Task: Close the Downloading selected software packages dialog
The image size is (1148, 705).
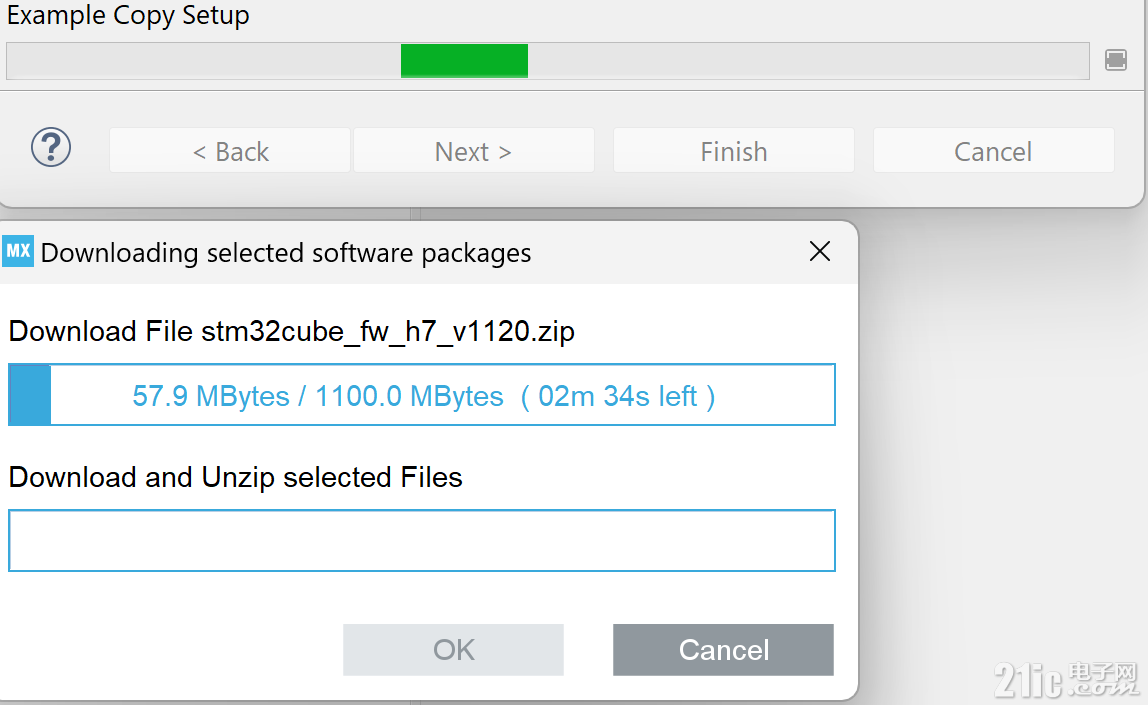Action: (x=820, y=251)
